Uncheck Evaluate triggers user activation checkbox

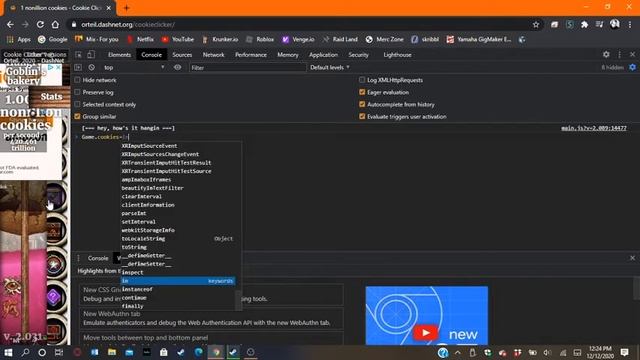(x=362, y=116)
